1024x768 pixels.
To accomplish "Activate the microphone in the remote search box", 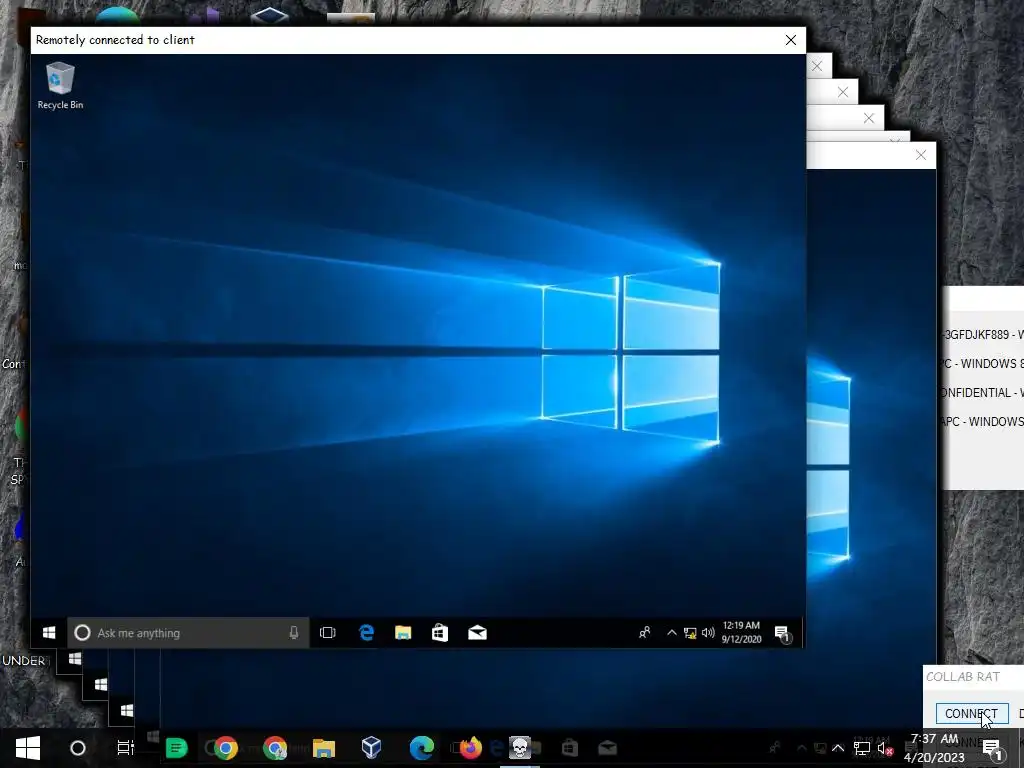I will (x=294, y=633).
